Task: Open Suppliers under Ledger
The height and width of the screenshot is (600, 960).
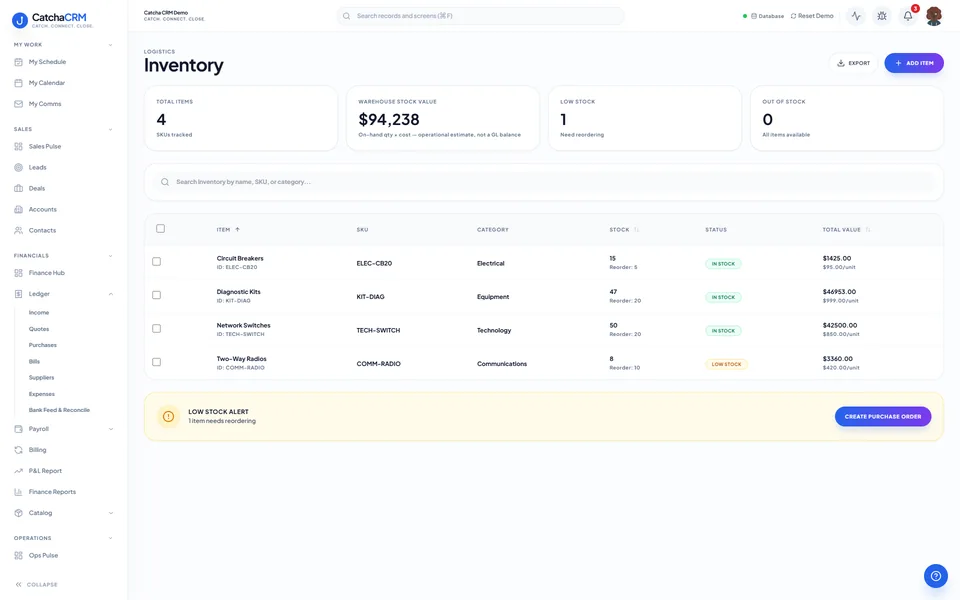Action: (41, 378)
